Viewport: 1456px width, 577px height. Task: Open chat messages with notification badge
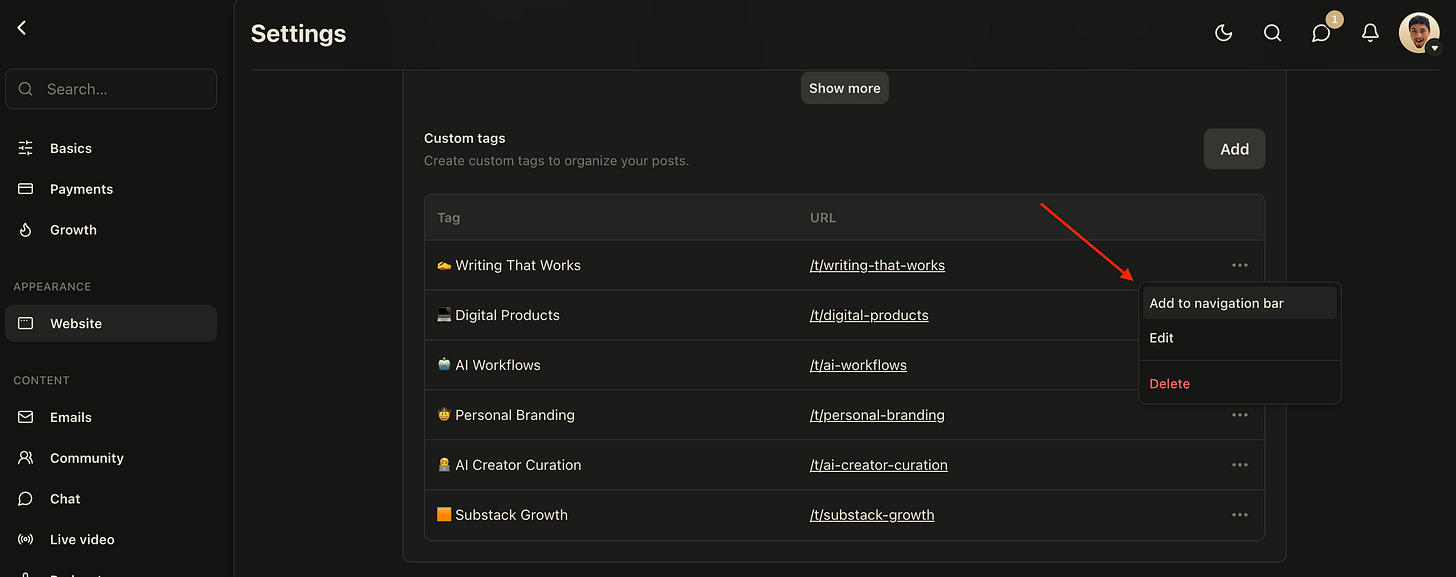click(1322, 33)
